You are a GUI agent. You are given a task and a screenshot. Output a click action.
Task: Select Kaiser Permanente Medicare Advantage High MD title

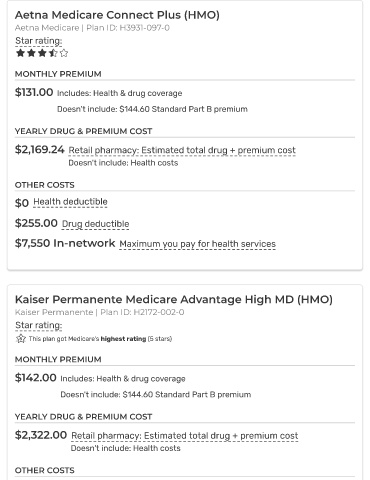click(174, 299)
